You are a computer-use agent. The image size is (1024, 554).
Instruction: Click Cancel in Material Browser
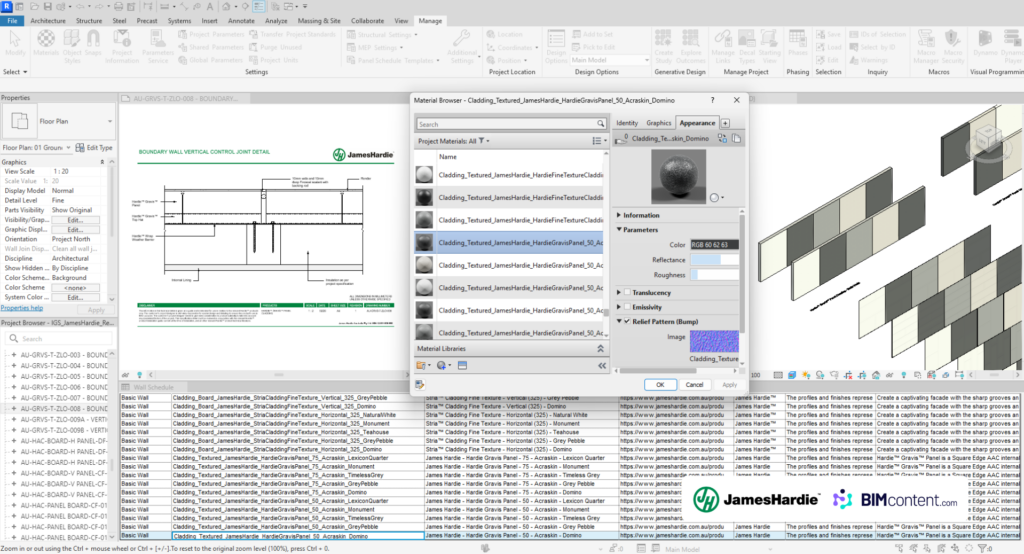pyautogui.click(x=694, y=385)
